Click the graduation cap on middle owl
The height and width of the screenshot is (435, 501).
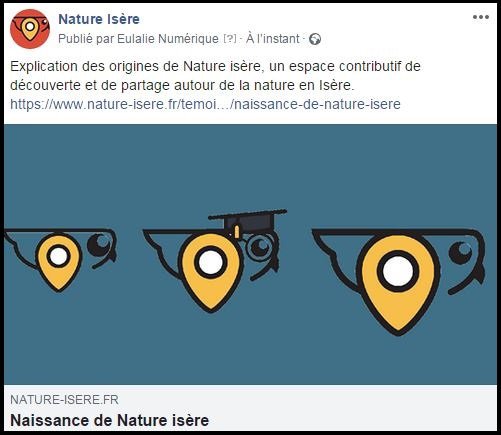point(247,222)
